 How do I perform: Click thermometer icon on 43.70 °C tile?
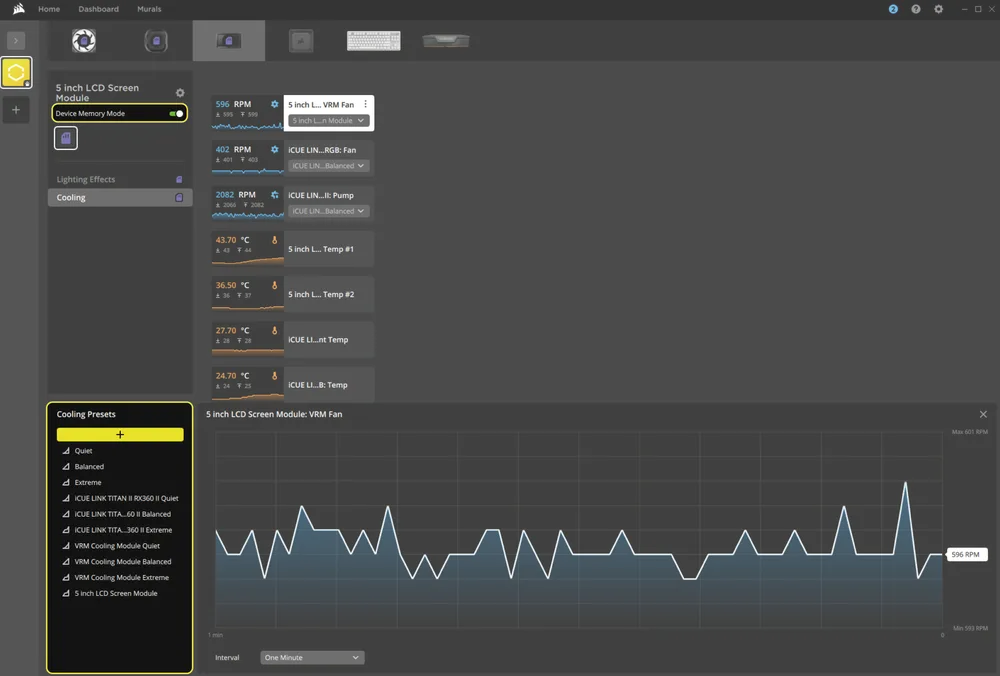pos(274,240)
